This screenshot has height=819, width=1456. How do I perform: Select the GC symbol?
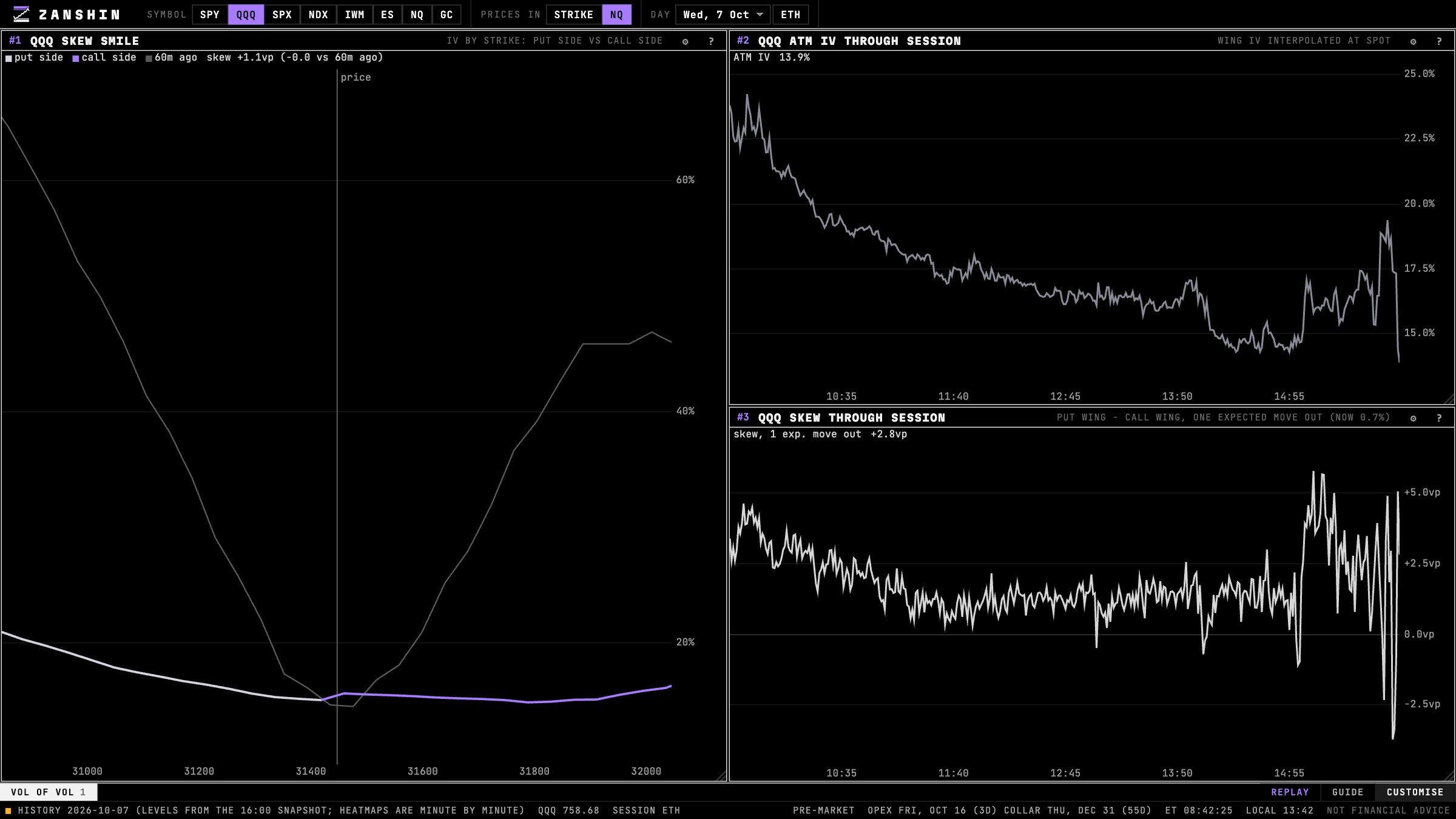pyautogui.click(x=447, y=15)
